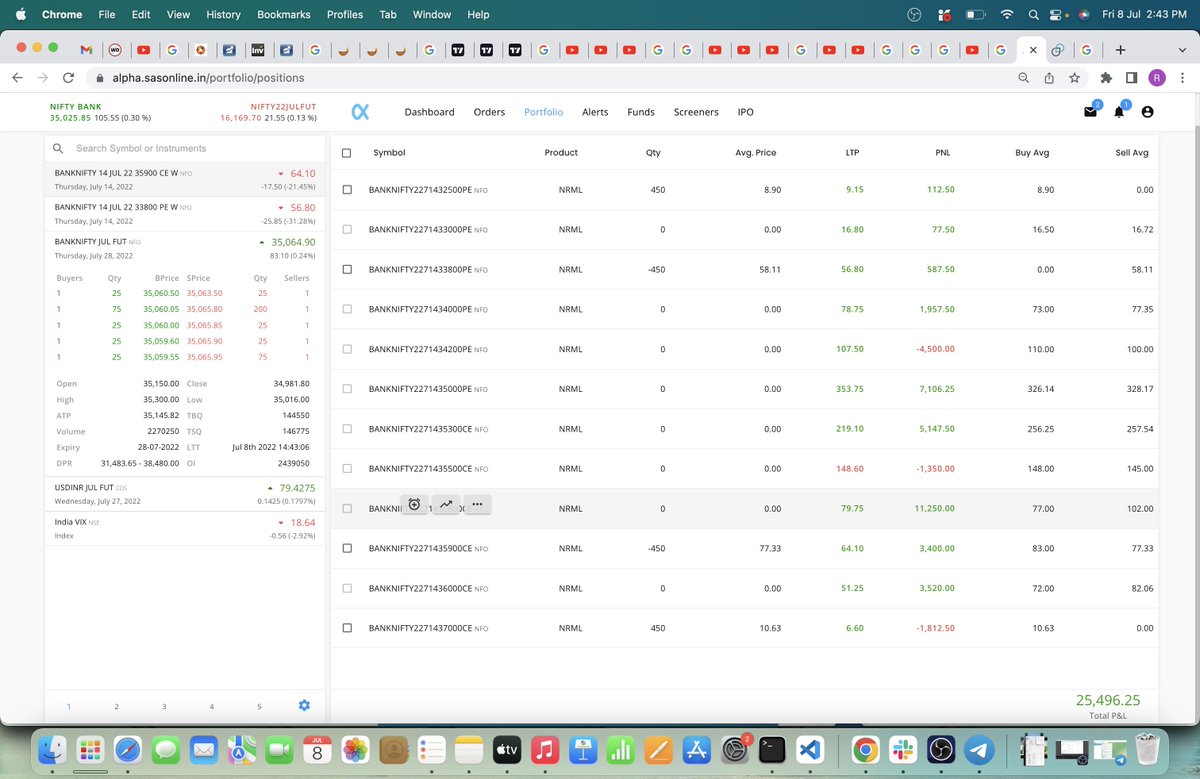Viewport: 1200px width, 779px height.
Task: Select BANKNIFTY 14 JUL 22 35900 CE watchlist item
Action: pos(185,179)
